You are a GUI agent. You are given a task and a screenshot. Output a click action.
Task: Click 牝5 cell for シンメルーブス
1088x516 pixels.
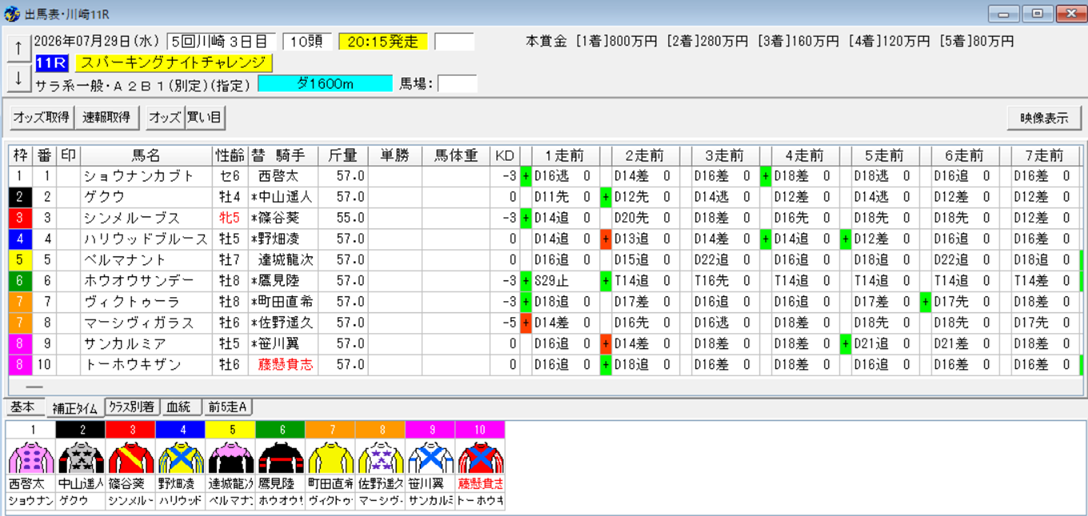(x=228, y=218)
